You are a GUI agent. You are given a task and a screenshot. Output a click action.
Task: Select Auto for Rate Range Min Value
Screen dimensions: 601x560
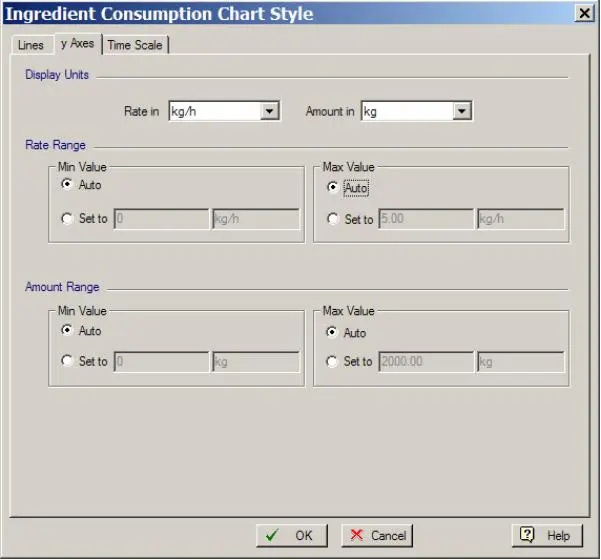click(67, 185)
